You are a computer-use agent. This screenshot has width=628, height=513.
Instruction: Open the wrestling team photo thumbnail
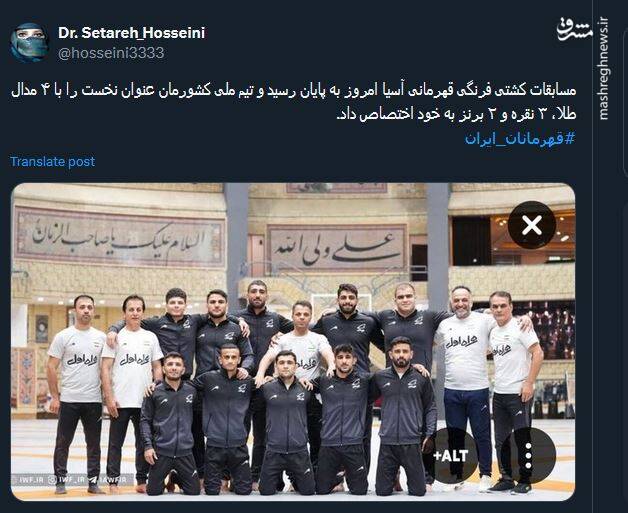coord(293,342)
